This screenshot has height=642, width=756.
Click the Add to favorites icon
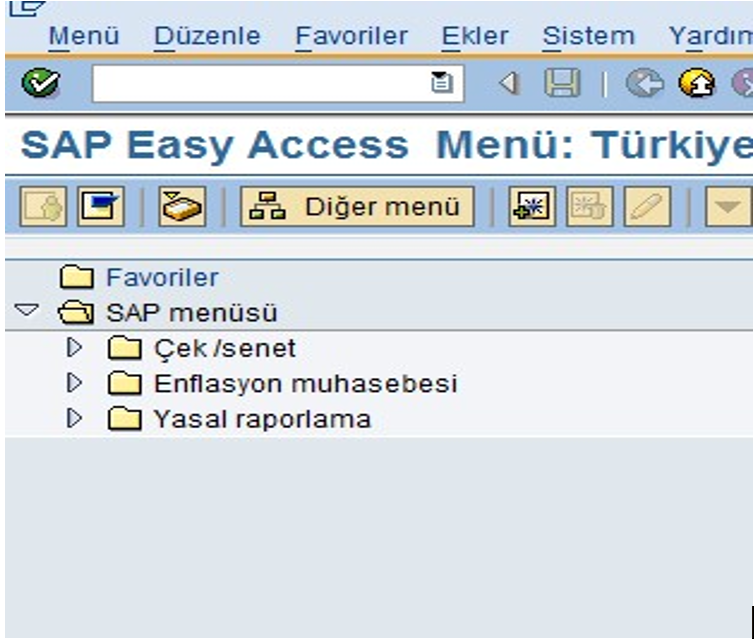click(532, 206)
